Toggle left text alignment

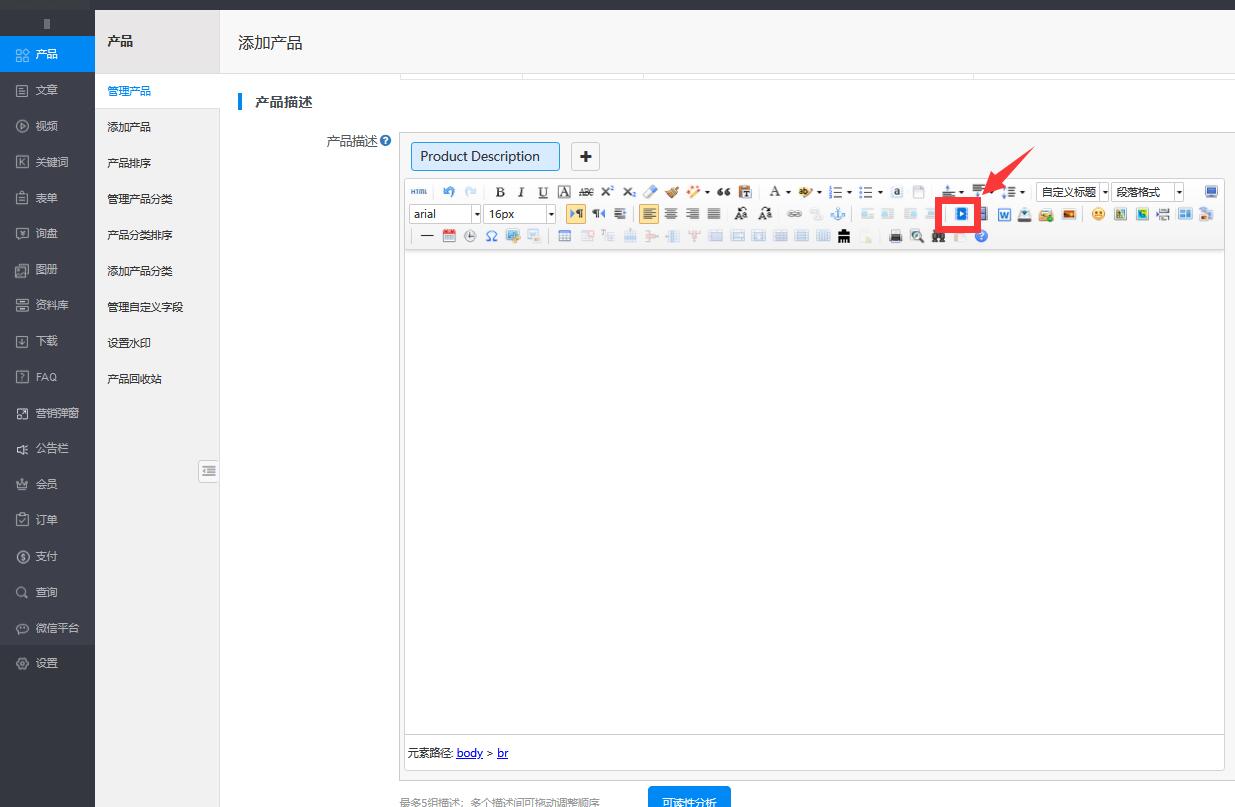click(x=649, y=214)
